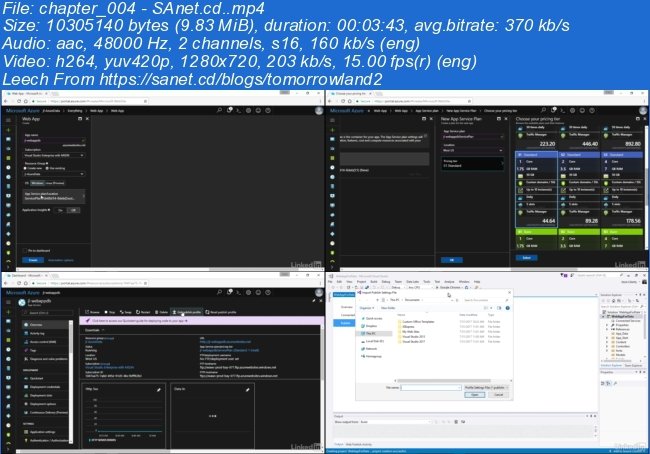Open resource group dropdown in Web App blade
Image resolution: width=650 pixels, height=454 pixels.
pyautogui.click(x=54, y=174)
